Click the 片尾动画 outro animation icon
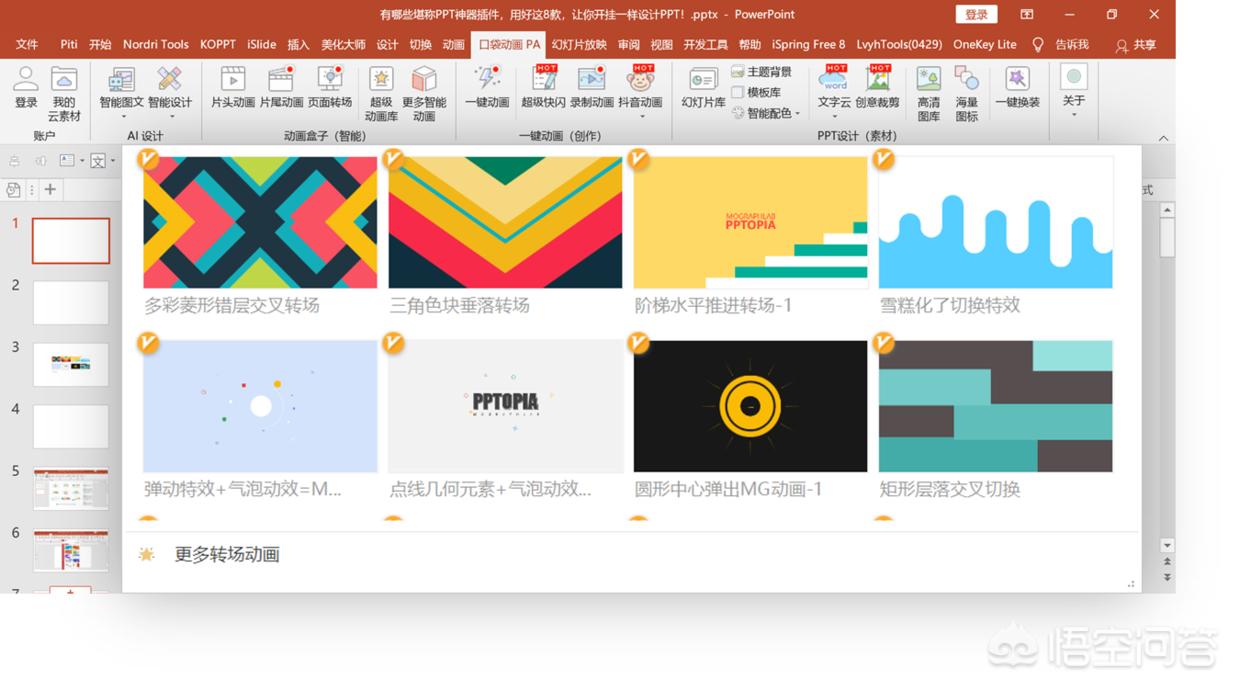Image resolution: width=1240 pixels, height=691 pixels. [x=281, y=80]
